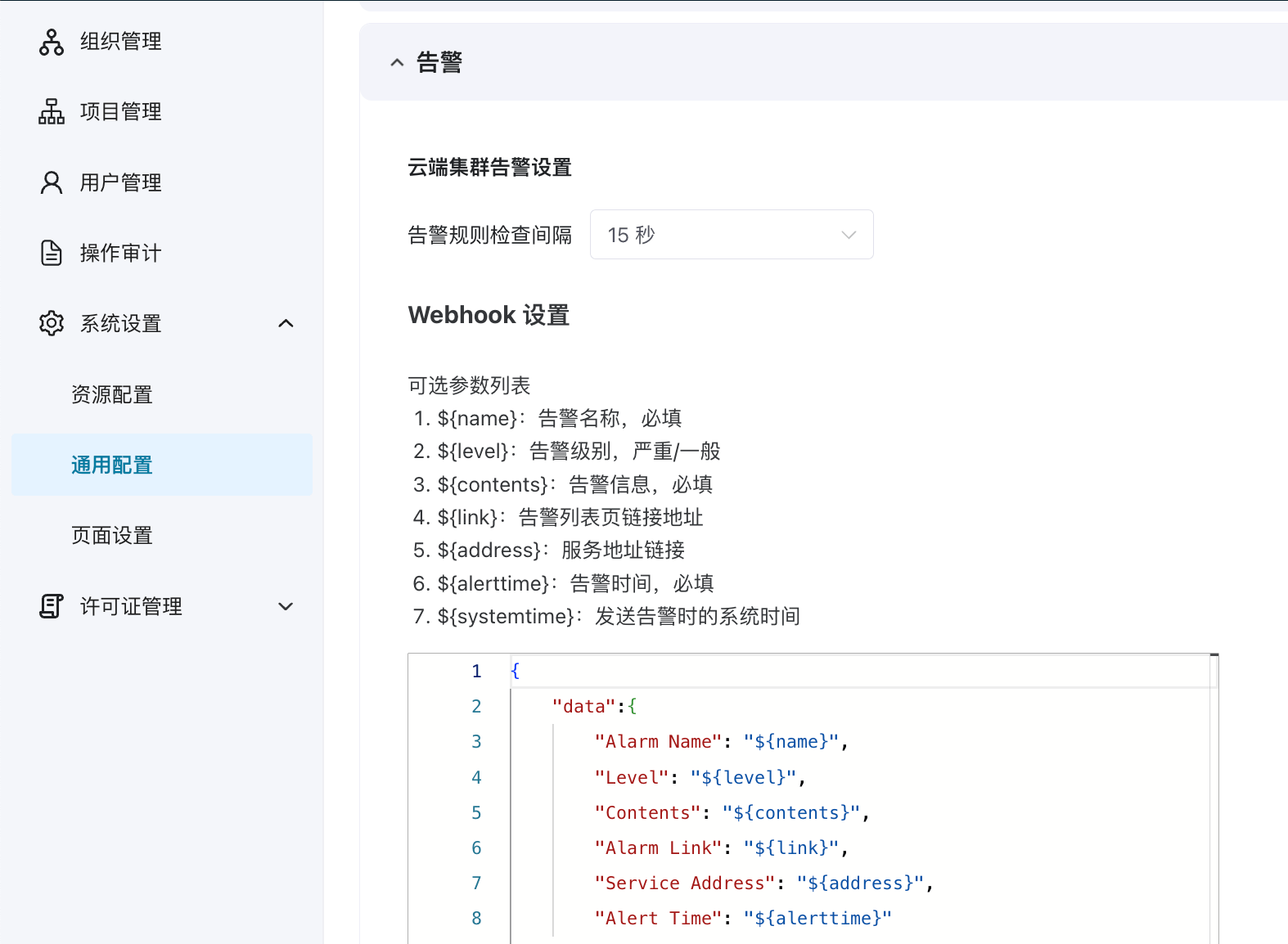
Task: Click the ${name} parameter description line
Action: tap(547, 418)
